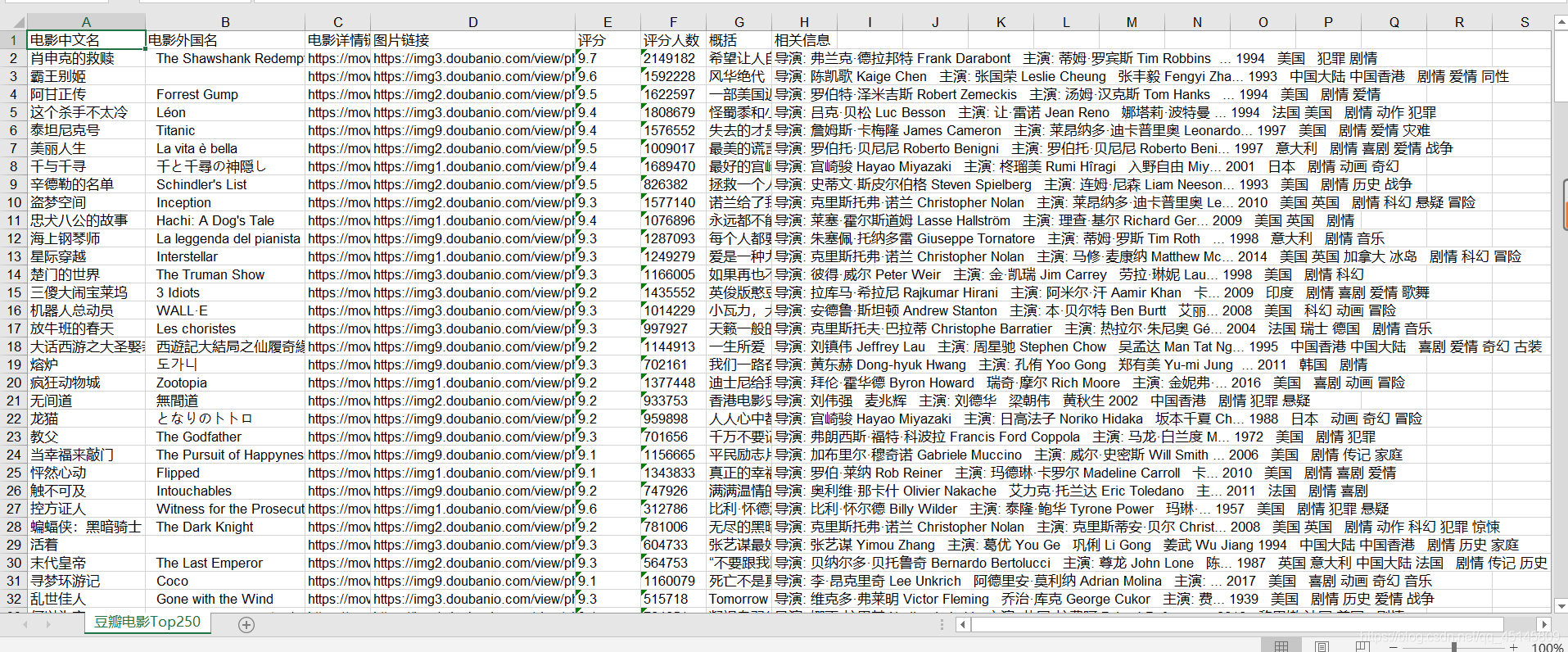Image resolution: width=1568 pixels, height=652 pixels.
Task: Switch to Page Layout view icon
Action: tap(1322, 646)
